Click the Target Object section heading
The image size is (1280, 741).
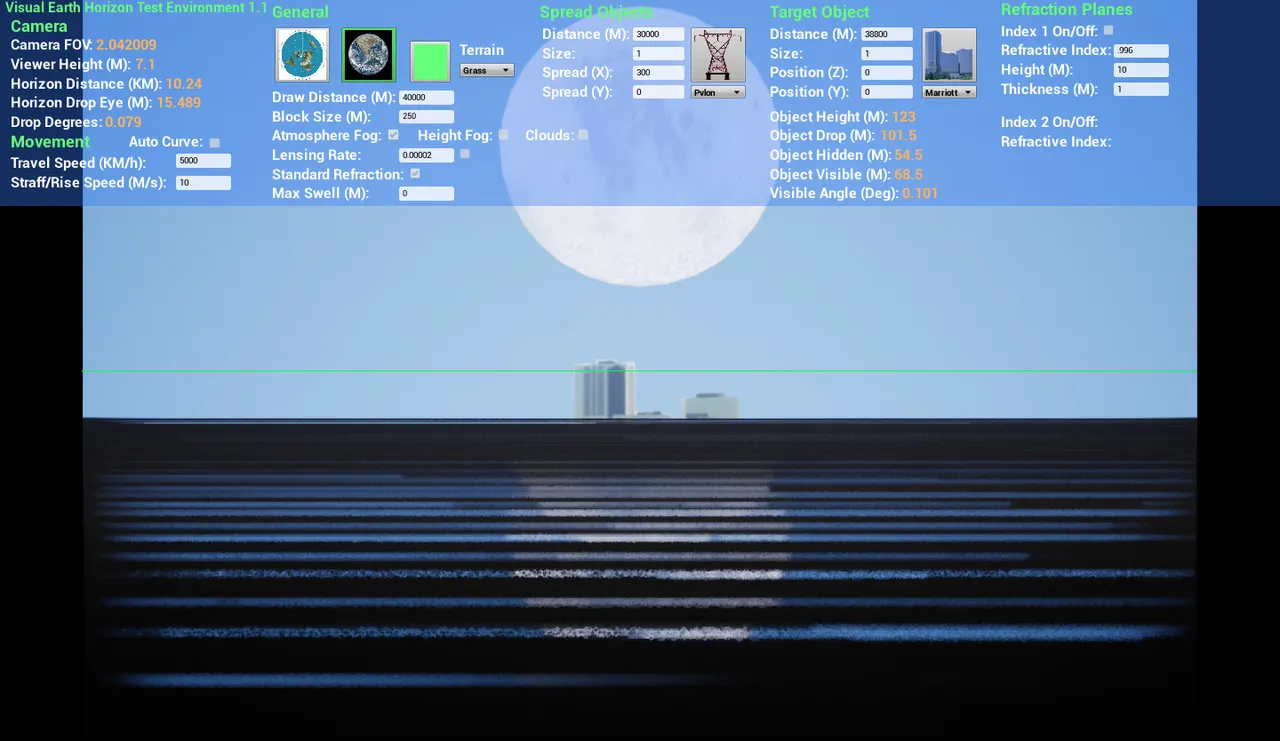point(820,12)
